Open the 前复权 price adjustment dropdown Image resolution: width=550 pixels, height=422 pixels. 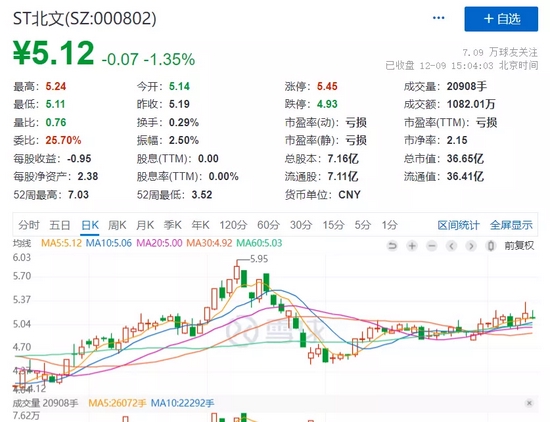[x=519, y=246]
